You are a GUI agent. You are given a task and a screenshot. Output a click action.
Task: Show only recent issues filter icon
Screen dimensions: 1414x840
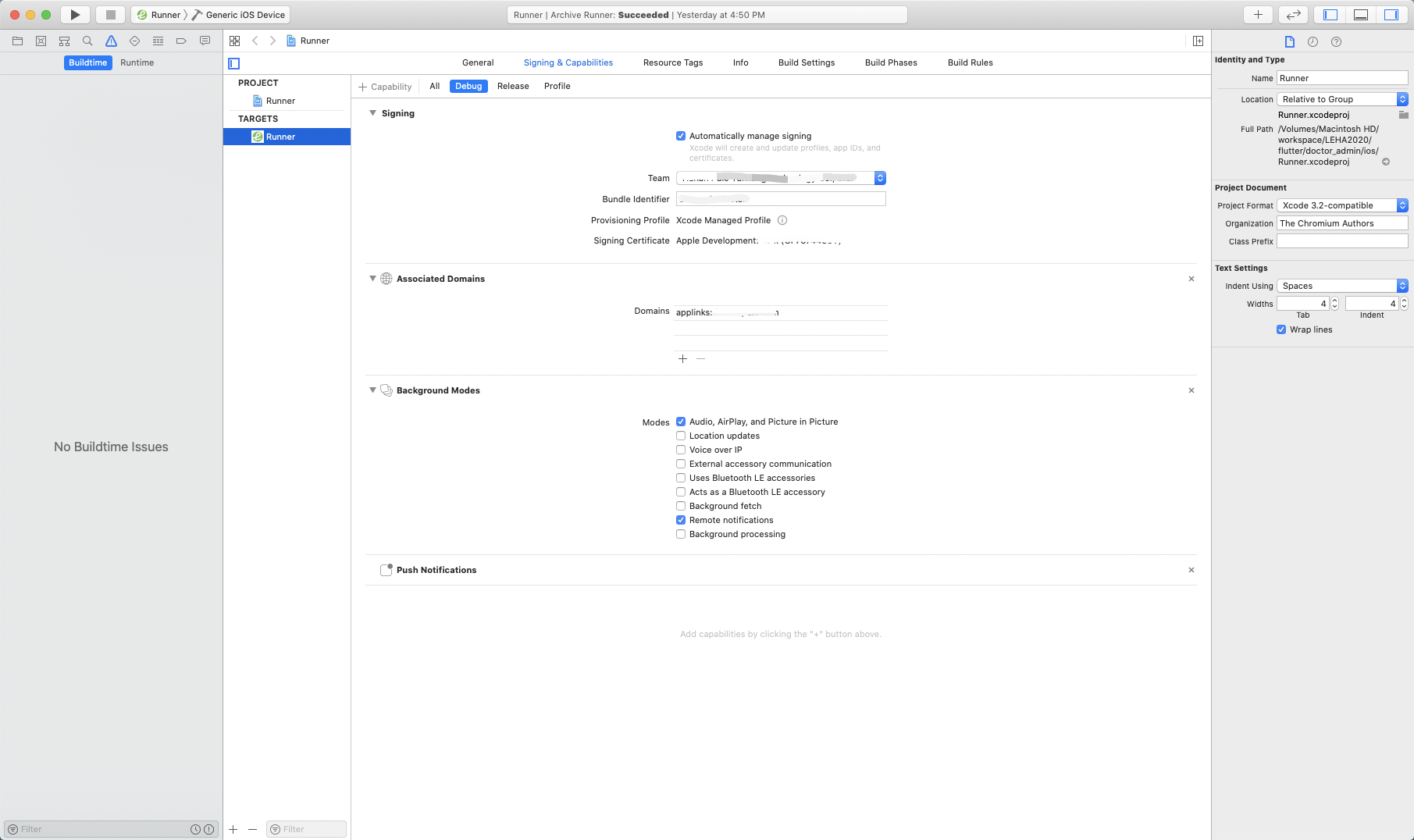(195, 829)
